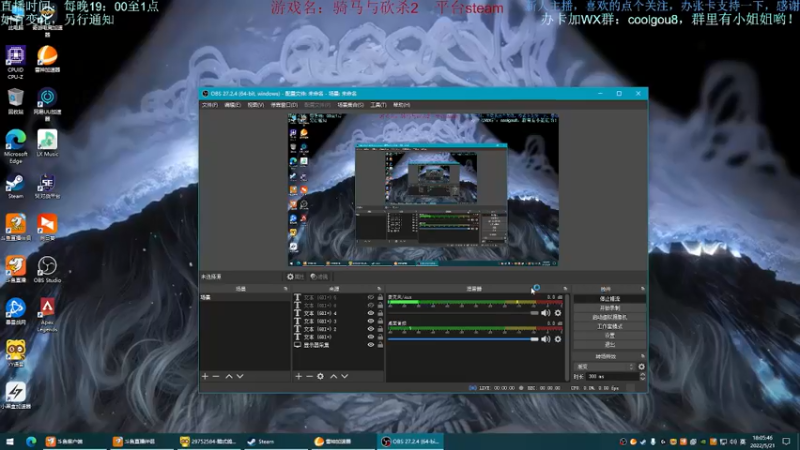This screenshot has width=800, height=450.
Task: Open Apex Legends desktop shortcut
Action: point(47,315)
